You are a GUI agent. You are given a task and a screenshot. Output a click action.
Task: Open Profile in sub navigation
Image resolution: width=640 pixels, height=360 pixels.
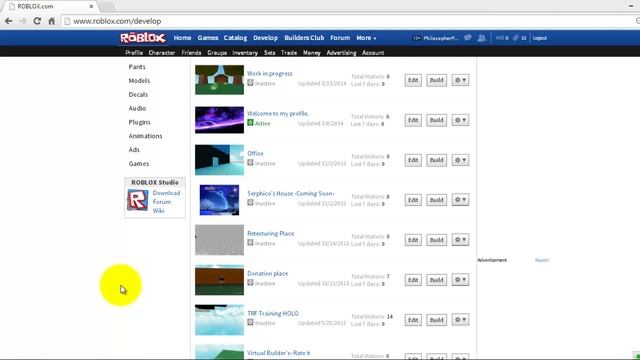click(x=134, y=53)
